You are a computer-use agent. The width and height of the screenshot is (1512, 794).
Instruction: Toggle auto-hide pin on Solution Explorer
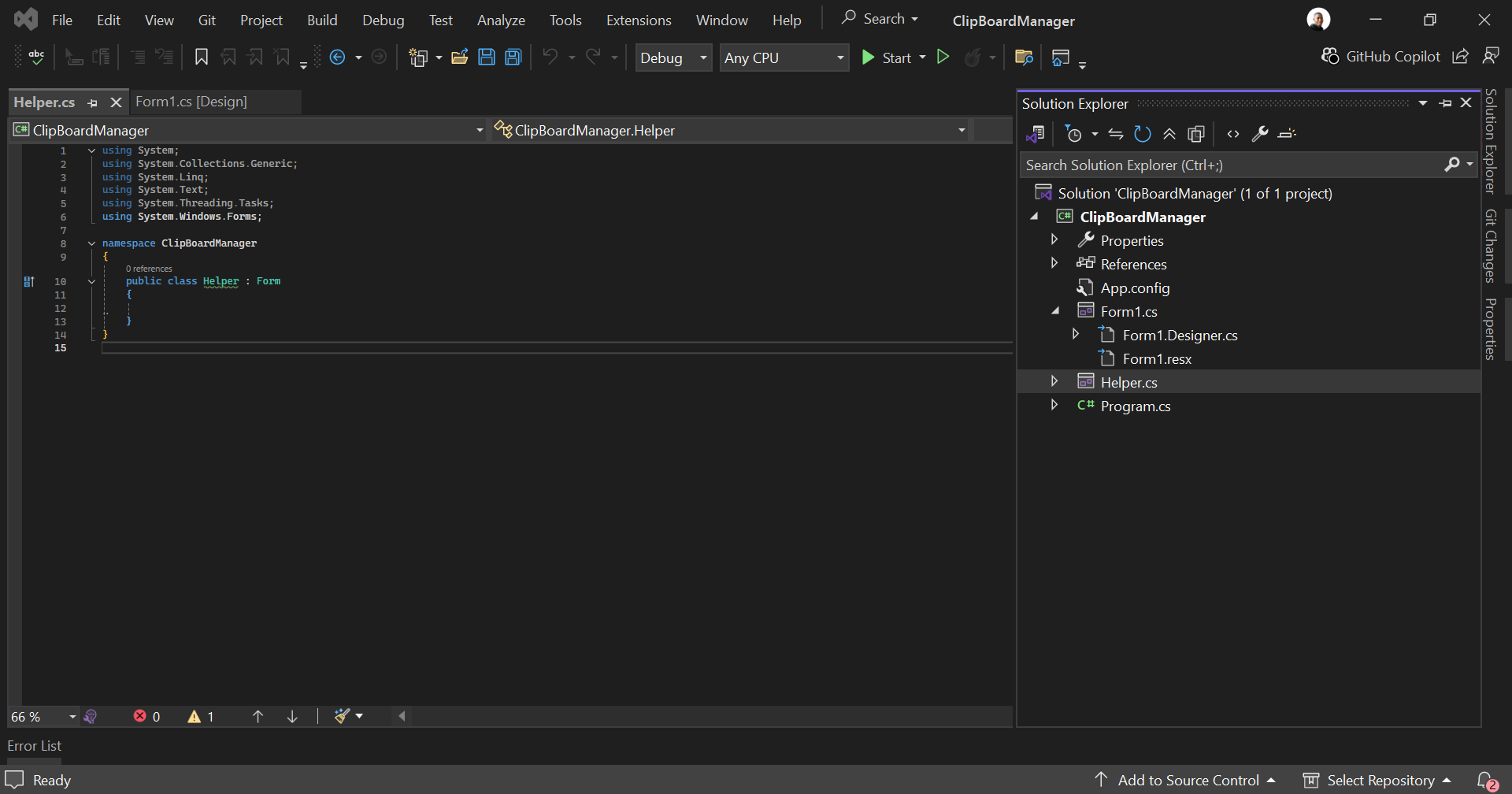1445,103
